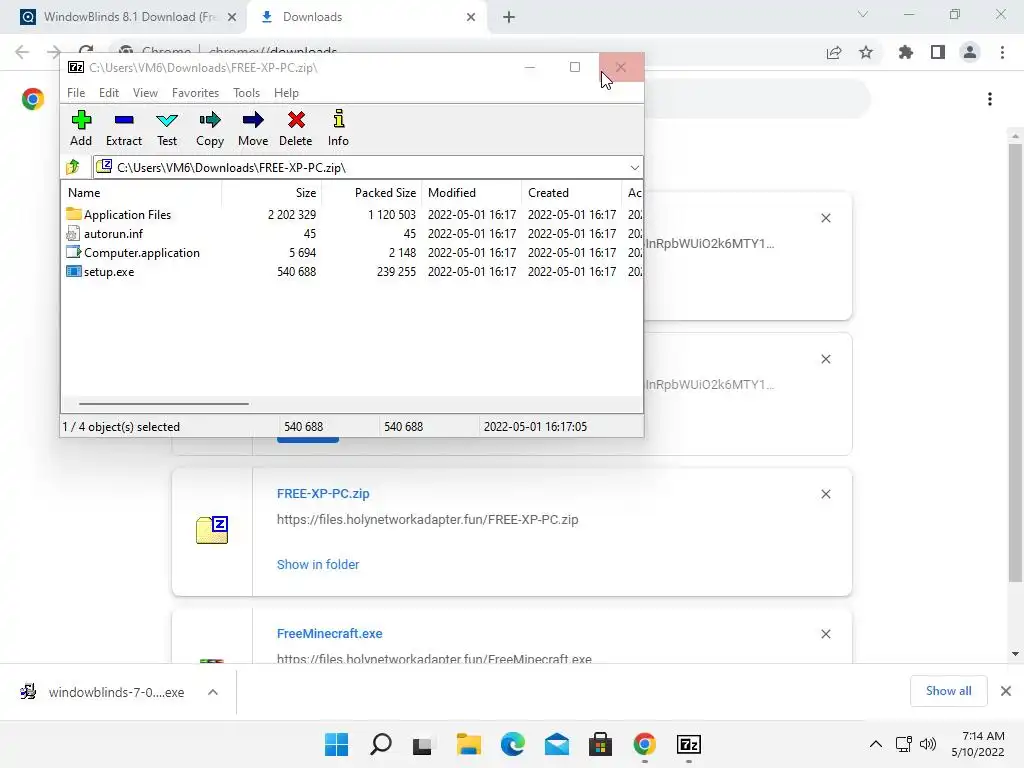Open the FreeMinecraft.exe download link
Image resolution: width=1024 pixels, height=768 pixels.
click(x=329, y=633)
